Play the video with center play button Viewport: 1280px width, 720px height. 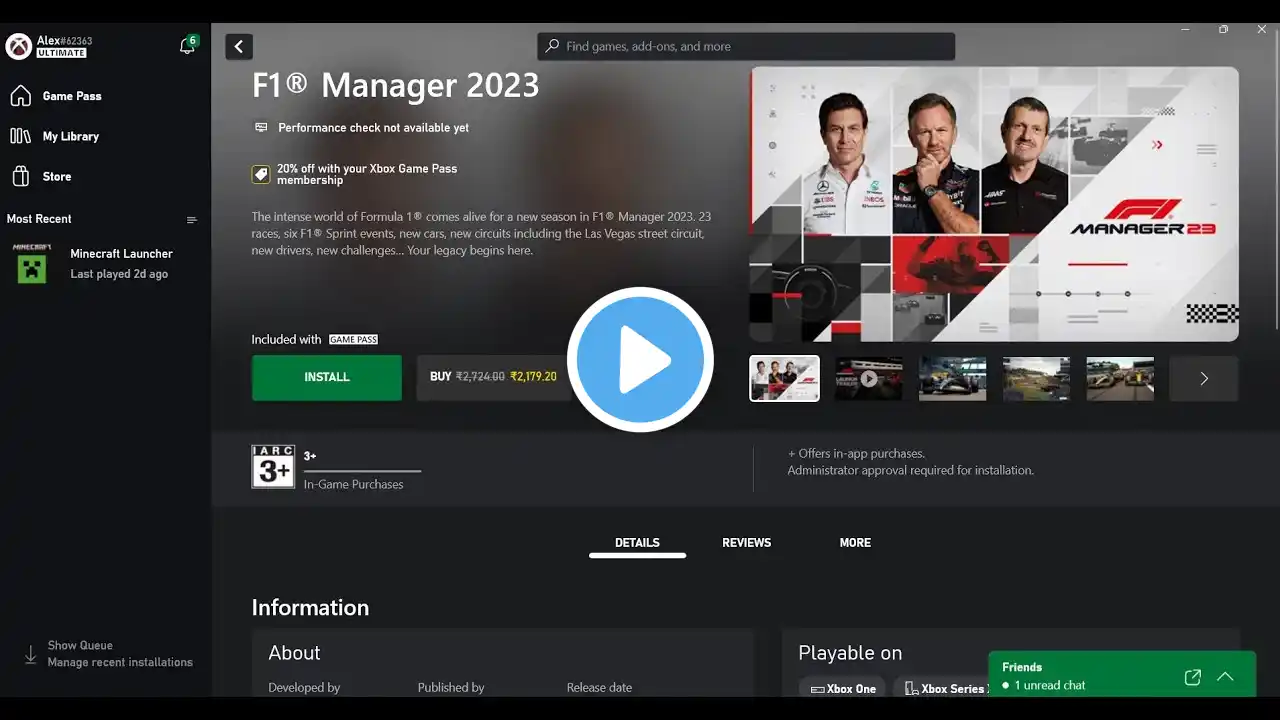click(x=640, y=360)
